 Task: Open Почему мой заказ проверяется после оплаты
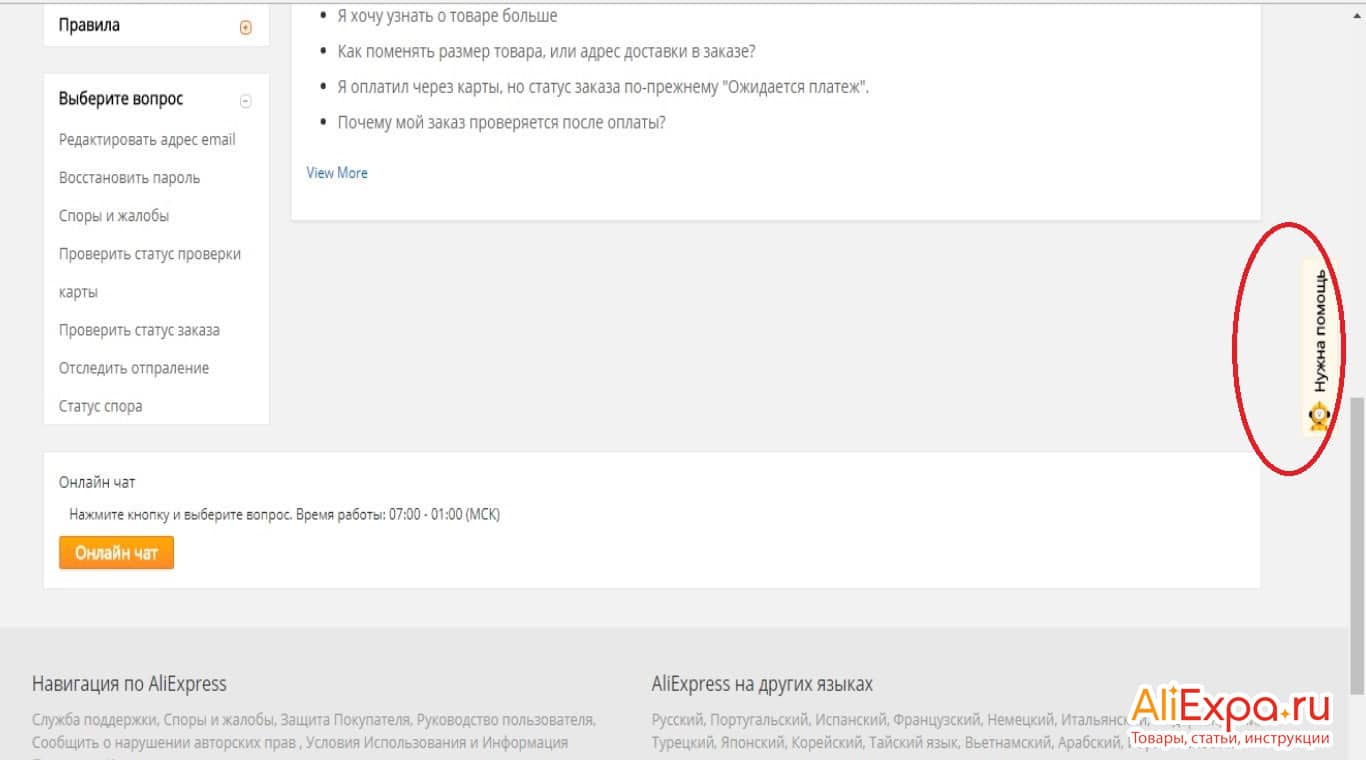501,123
